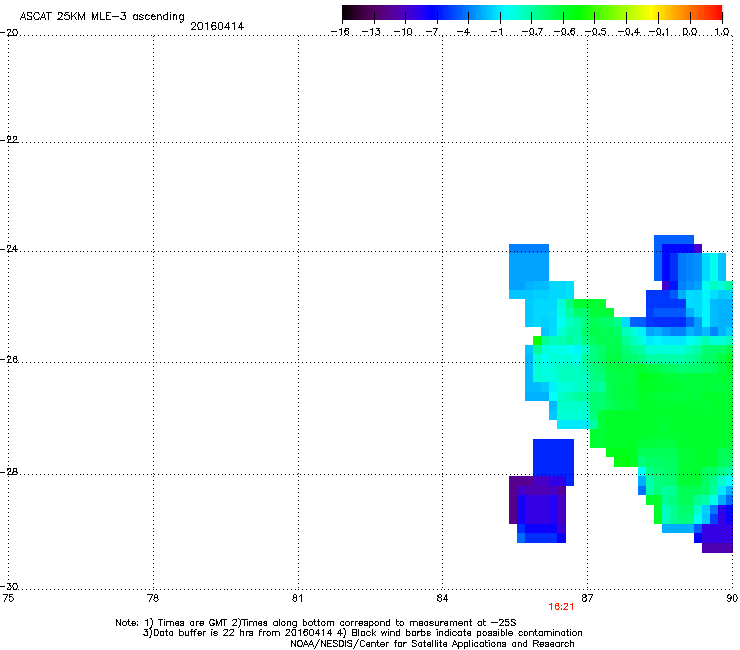The height and width of the screenshot is (650, 740).
Task: Click the 81 longitude axis label
Action: [297, 598]
